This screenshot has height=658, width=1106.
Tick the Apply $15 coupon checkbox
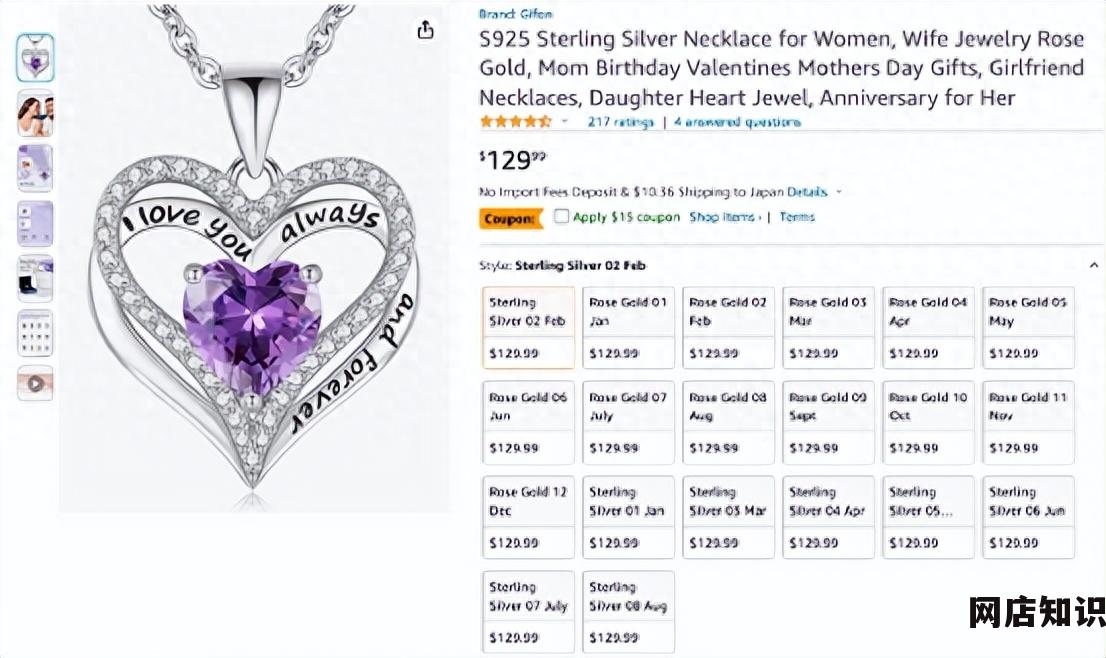tap(561, 217)
